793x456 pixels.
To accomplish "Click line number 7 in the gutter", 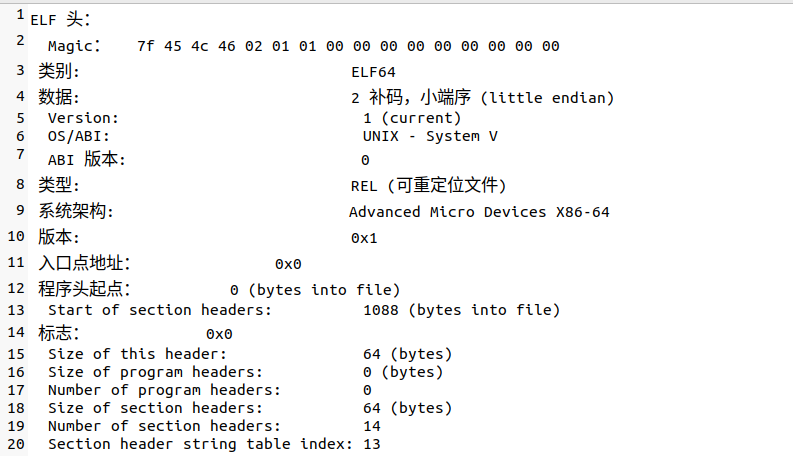I will 20,154.
